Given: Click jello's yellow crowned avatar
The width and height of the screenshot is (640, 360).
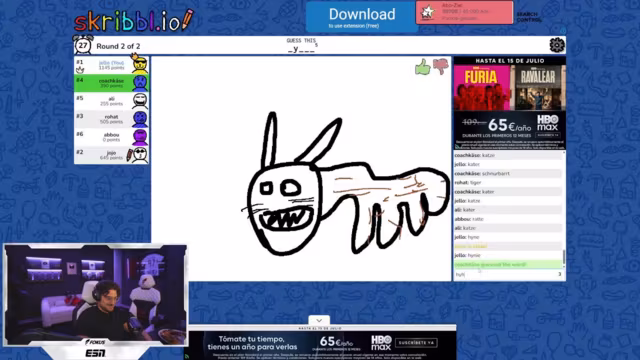Looking at the screenshot, I should pos(140,64).
